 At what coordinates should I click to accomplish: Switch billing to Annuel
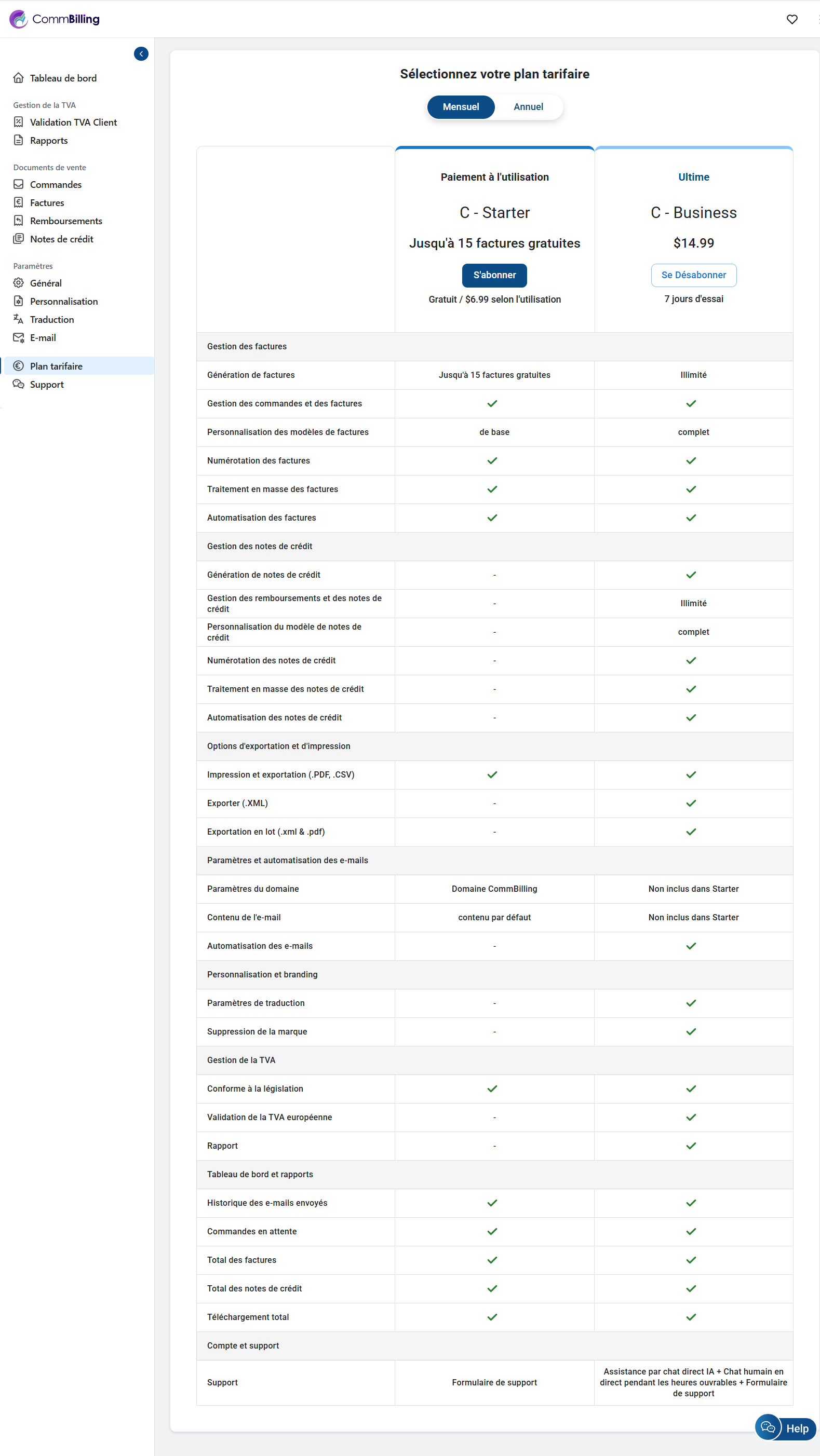[528, 107]
